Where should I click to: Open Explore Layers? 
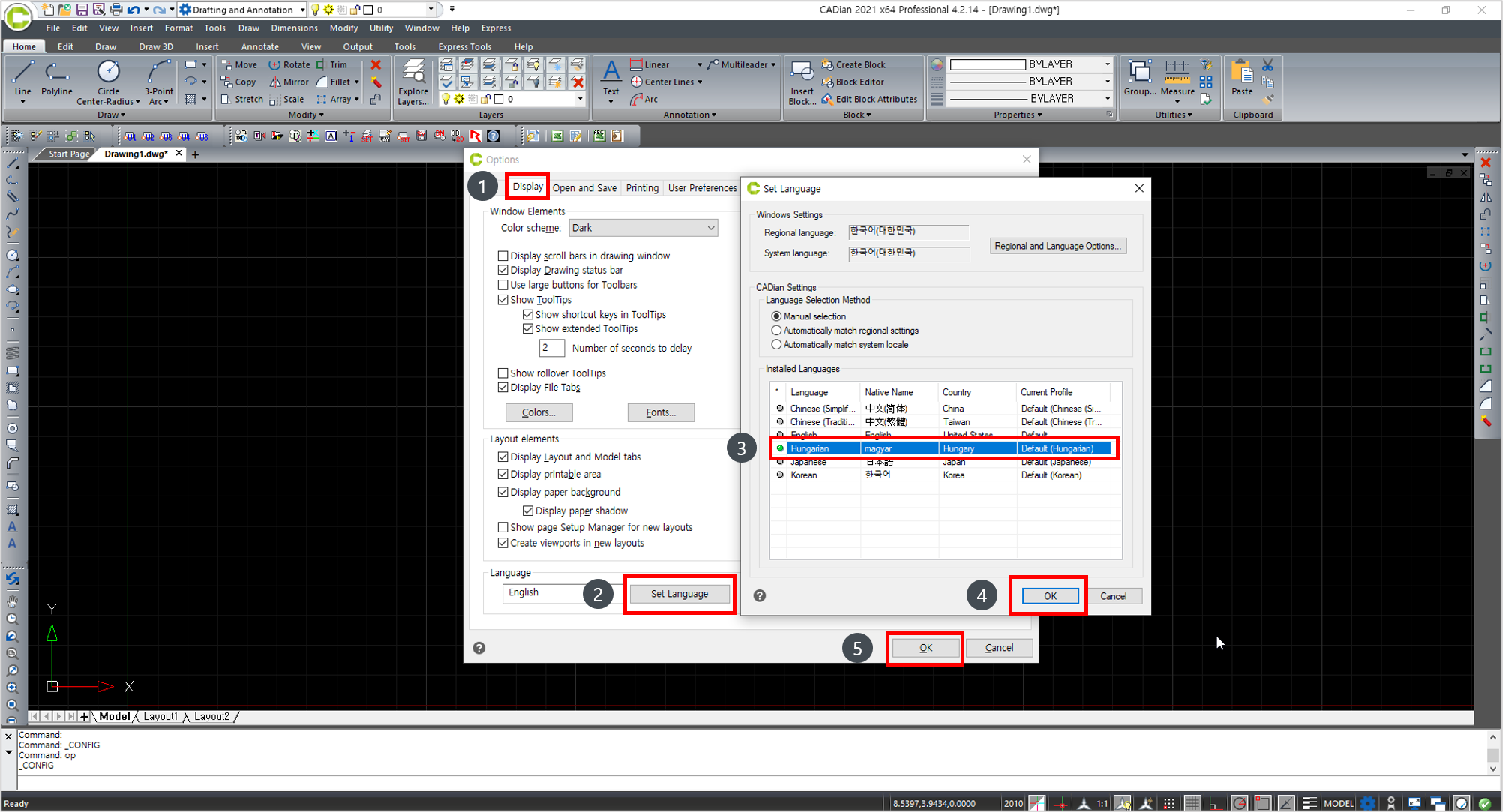413,82
